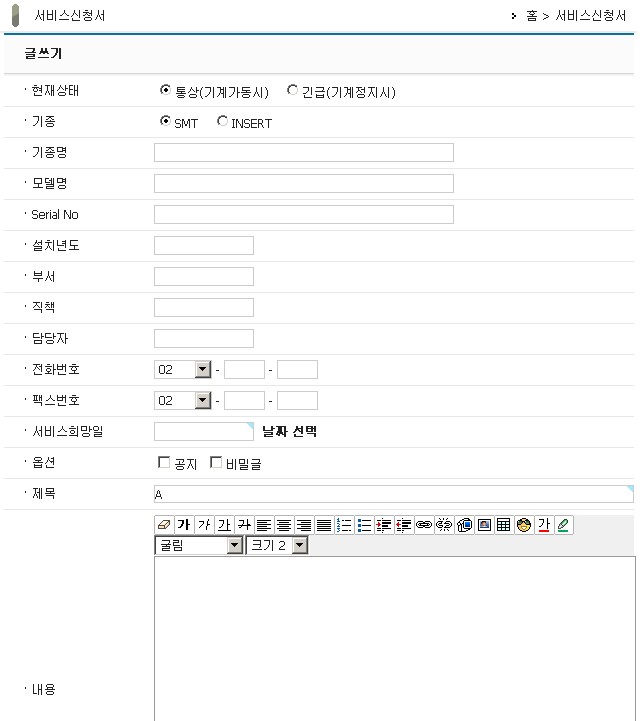Image resolution: width=642 pixels, height=721 pixels.
Task: Focus the 부서 input field
Action: pos(204,277)
